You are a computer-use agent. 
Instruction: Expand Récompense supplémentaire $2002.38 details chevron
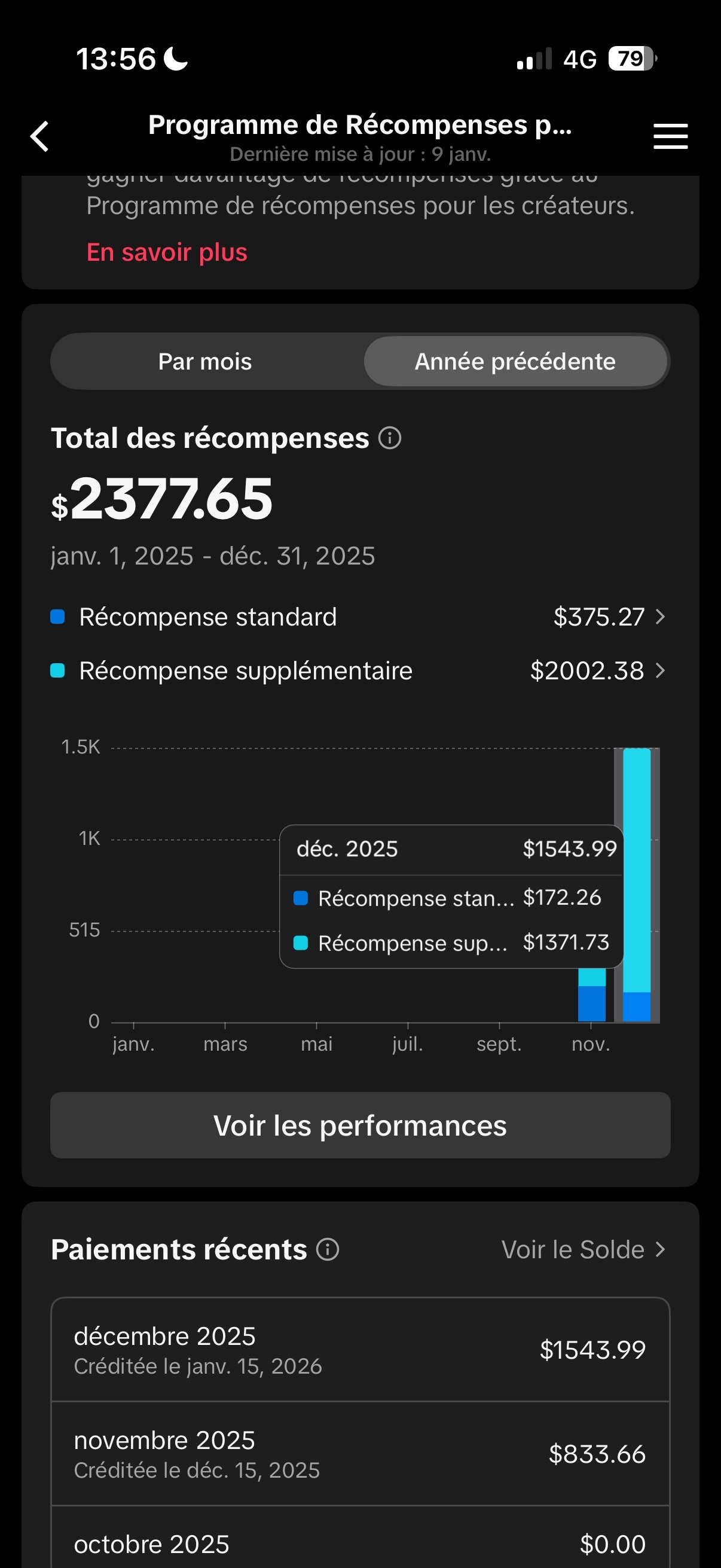click(661, 671)
